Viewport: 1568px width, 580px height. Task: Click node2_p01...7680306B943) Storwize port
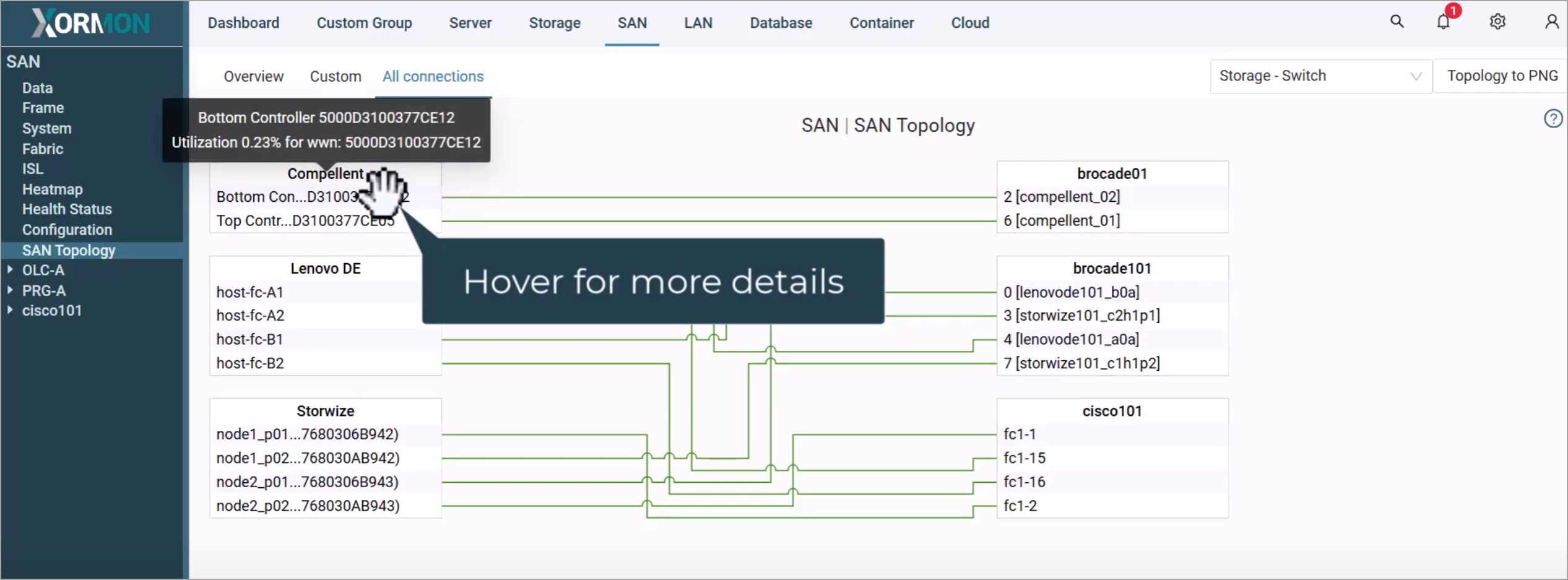click(307, 482)
